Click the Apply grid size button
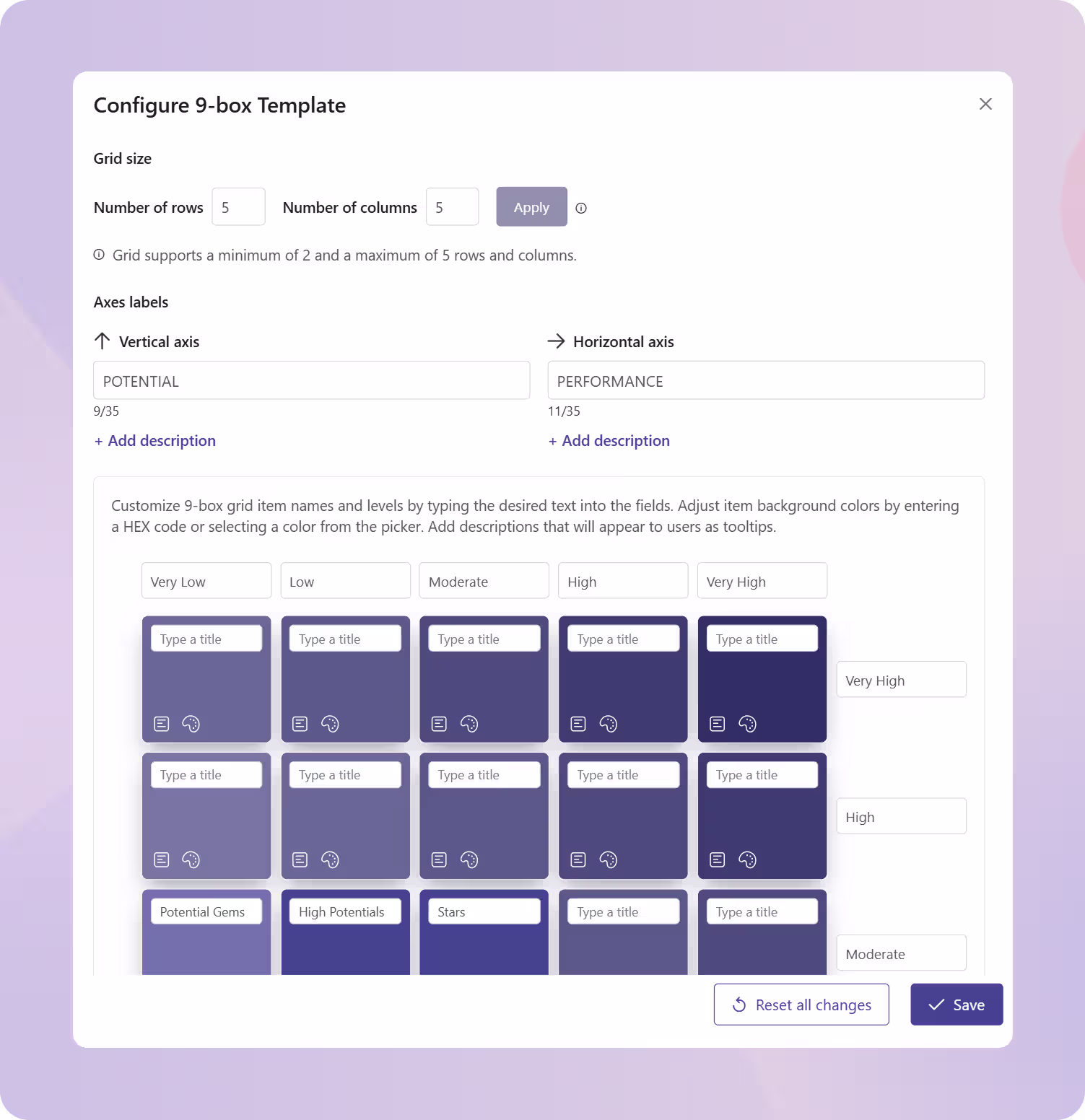 [x=531, y=207]
